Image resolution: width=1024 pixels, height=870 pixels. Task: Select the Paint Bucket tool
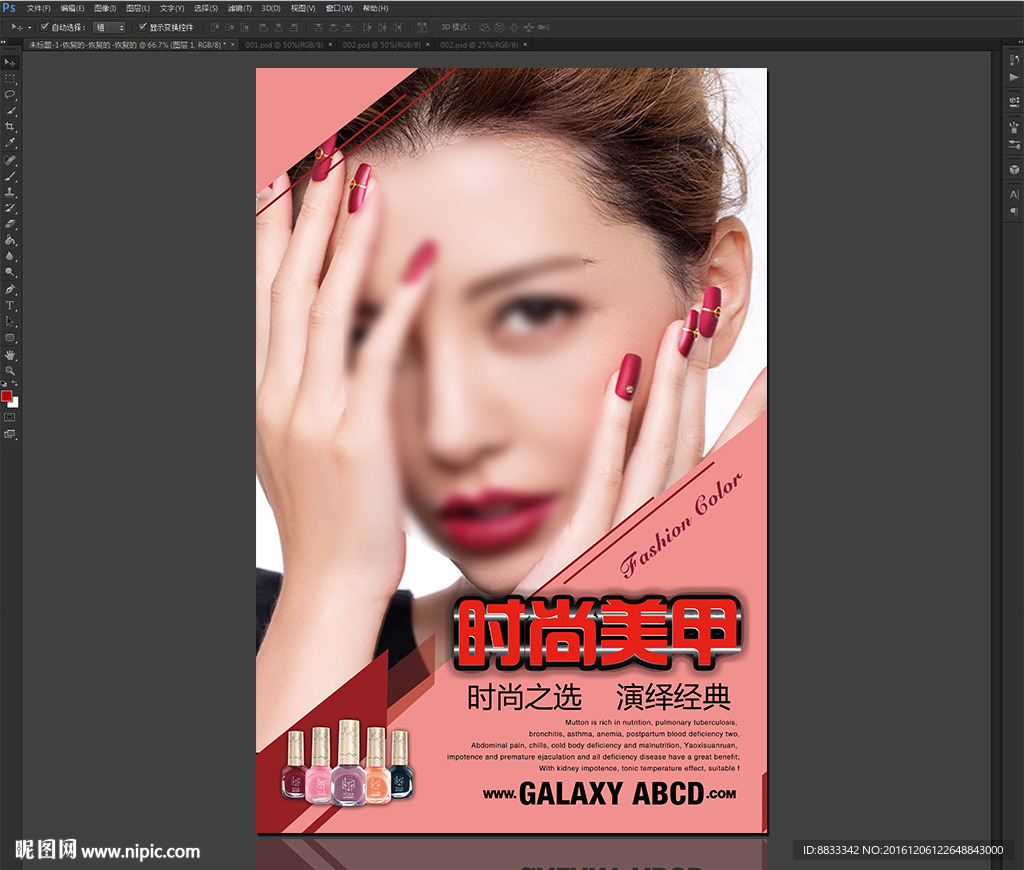pos(10,240)
